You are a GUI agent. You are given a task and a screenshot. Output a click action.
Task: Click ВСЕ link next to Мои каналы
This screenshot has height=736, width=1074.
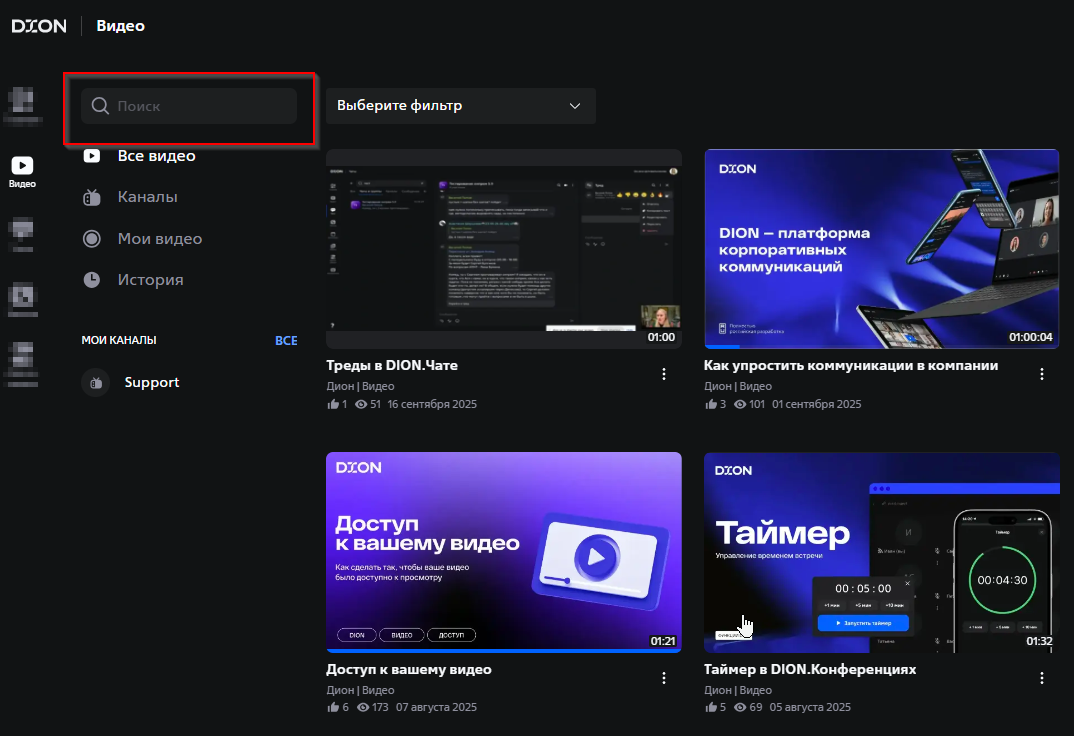(286, 341)
